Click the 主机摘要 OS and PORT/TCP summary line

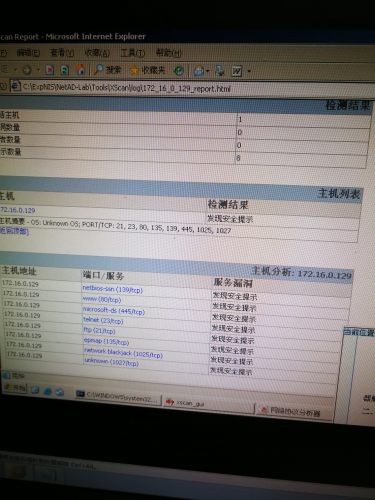[x=115, y=225]
